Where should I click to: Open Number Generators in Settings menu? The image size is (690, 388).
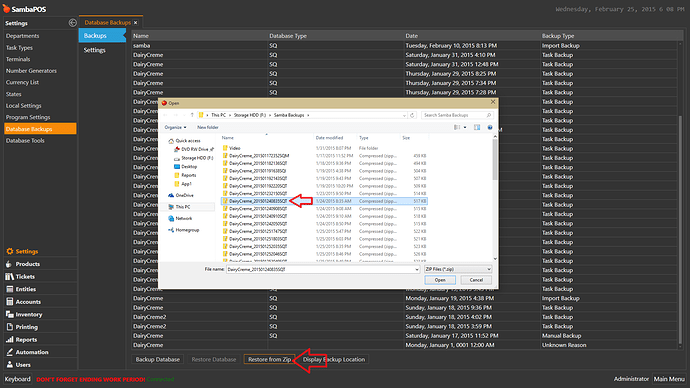pyautogui.click(x=31, y=71)
